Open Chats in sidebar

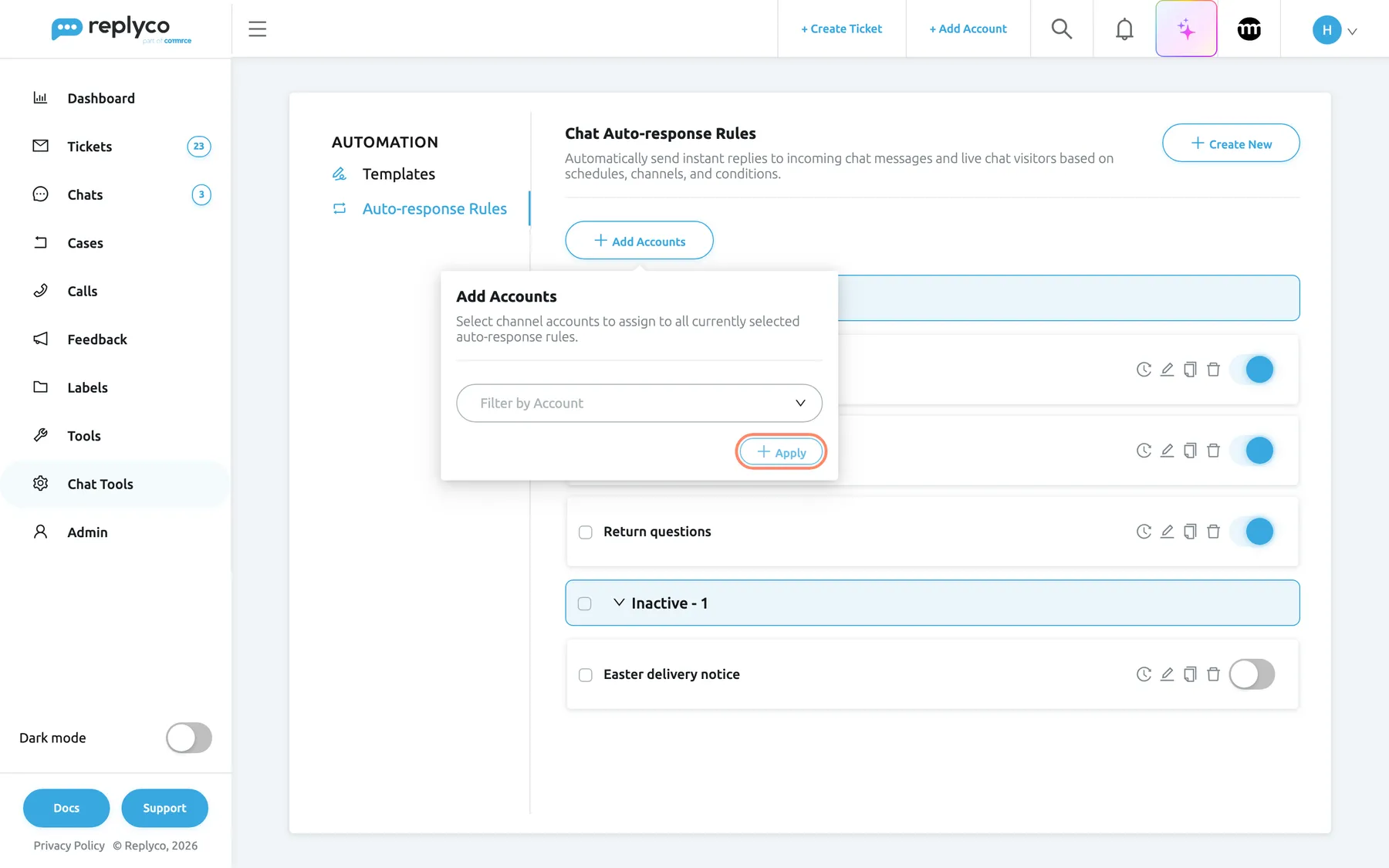116,194
